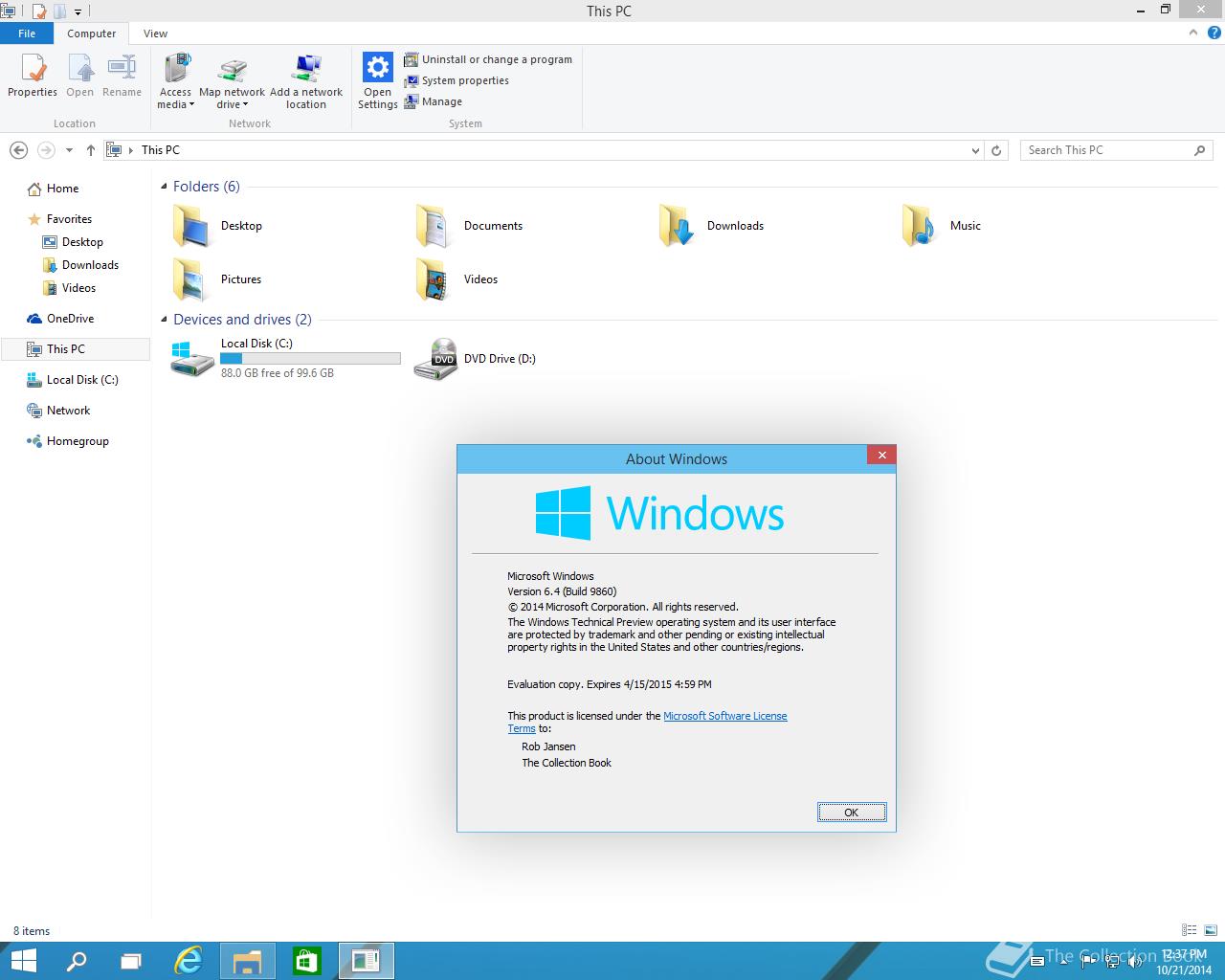Click the This PC address bar path
1225x980 pixels.
tap(161, 150)
